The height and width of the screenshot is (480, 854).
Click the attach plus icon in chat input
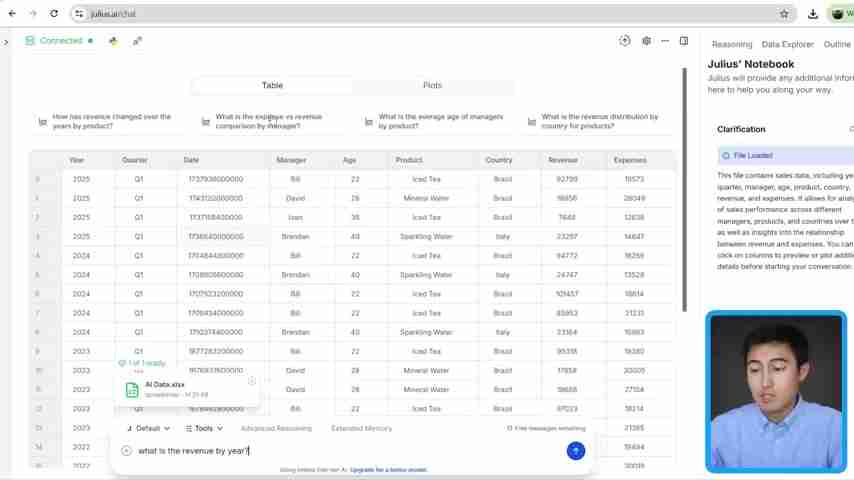[x=126, y=451]
